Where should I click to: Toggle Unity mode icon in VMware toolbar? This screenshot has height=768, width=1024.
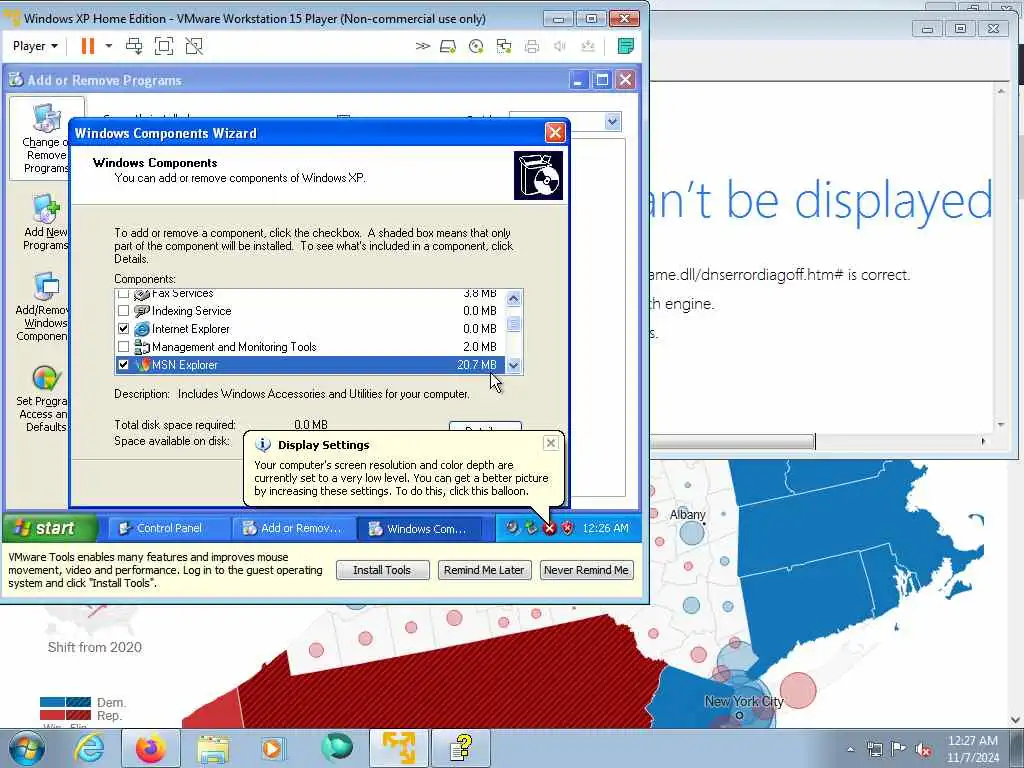(x=194, y=46)
